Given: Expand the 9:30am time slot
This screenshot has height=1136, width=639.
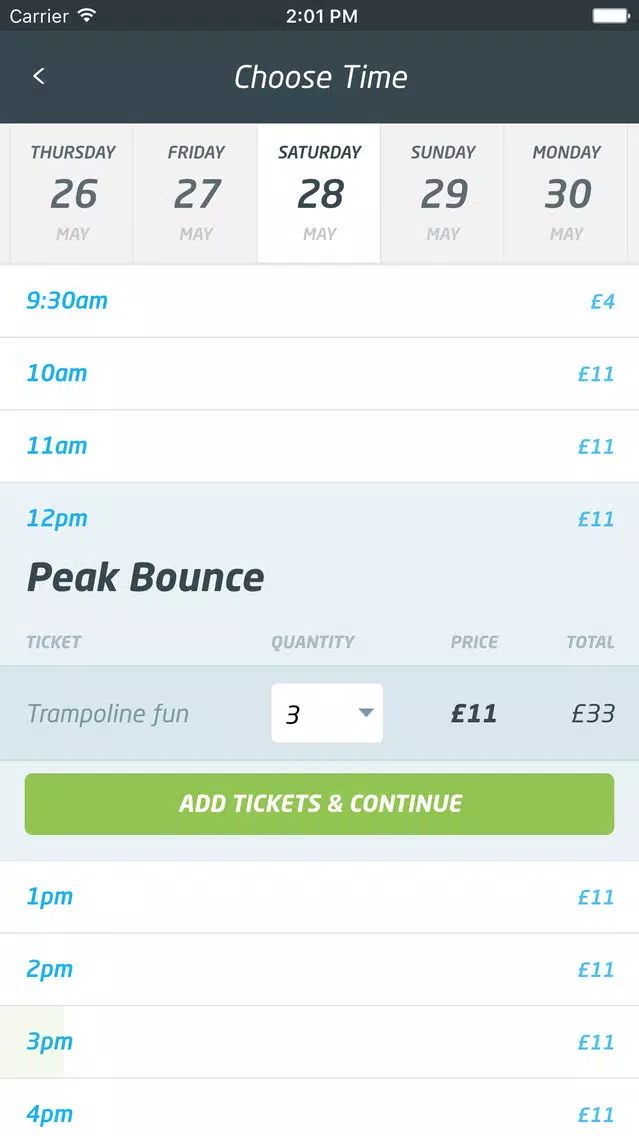Looking at the screenshot, I should [x=320, y=301].
